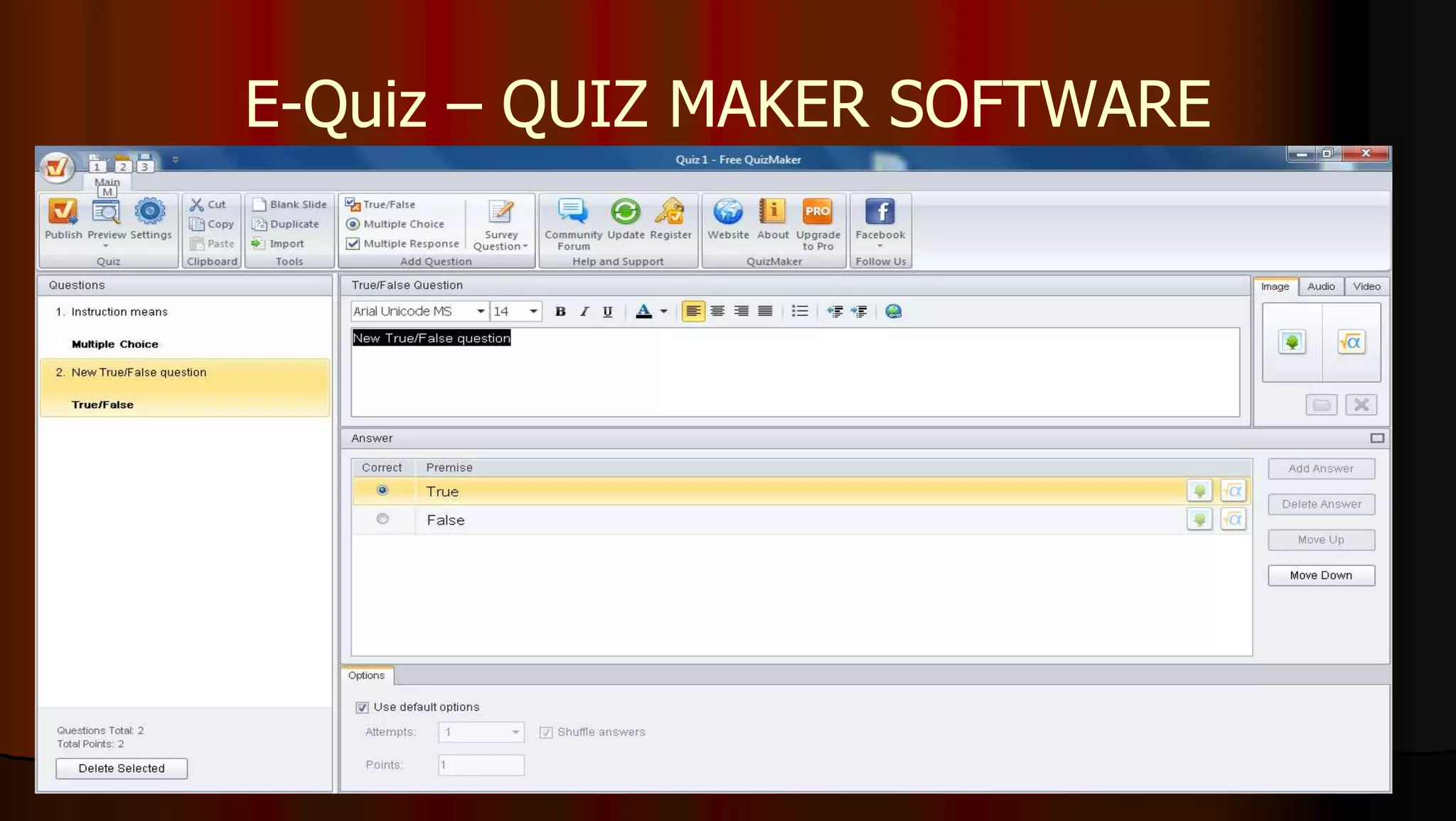The height and width of the screenshot is (821, 1456).
Task: Toggle italic formatting
Action: point(584,311)
